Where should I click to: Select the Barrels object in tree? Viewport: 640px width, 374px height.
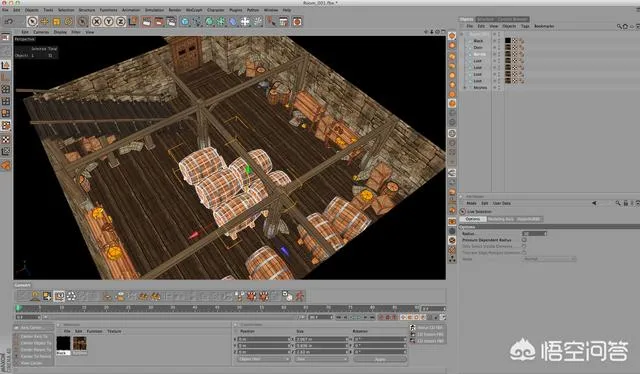tap(480, 54)
